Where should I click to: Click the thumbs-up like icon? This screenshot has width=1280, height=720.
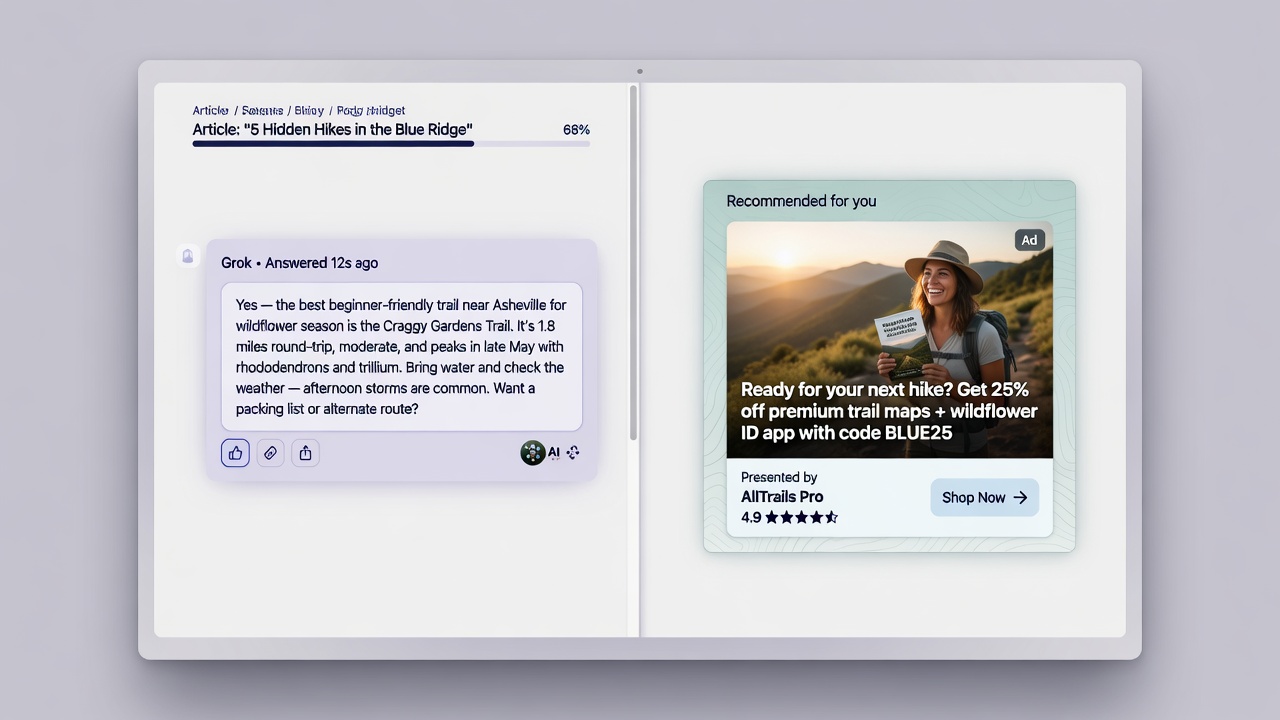pyautogui.click(x=235, y=453)
